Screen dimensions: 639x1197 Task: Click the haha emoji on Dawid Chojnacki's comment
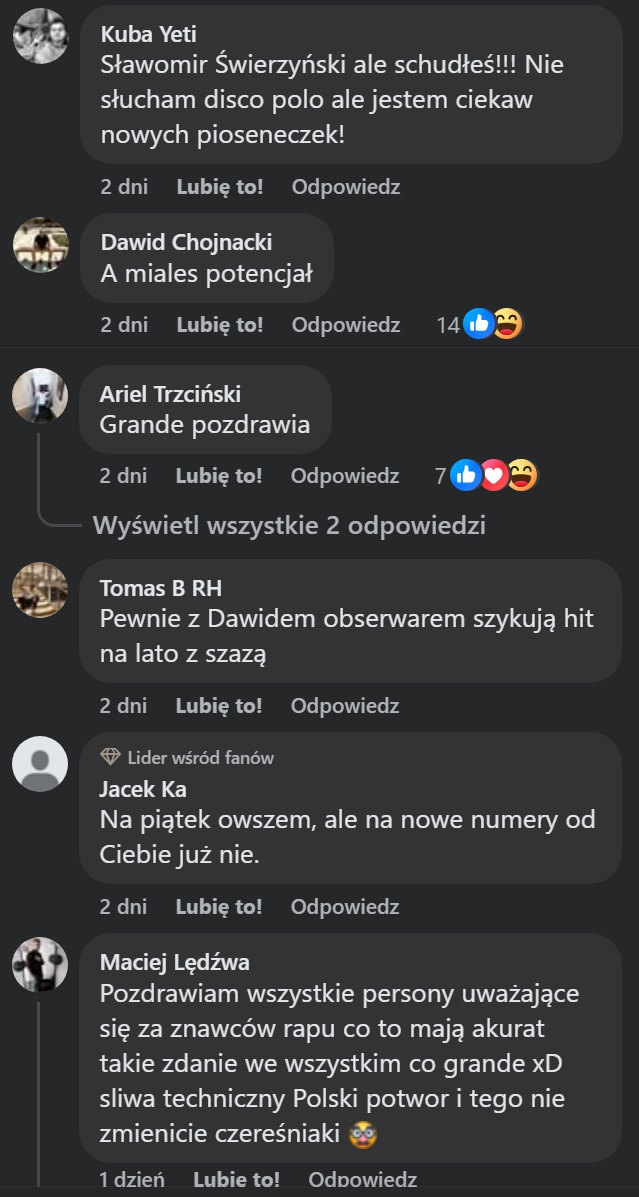(508, 325)
